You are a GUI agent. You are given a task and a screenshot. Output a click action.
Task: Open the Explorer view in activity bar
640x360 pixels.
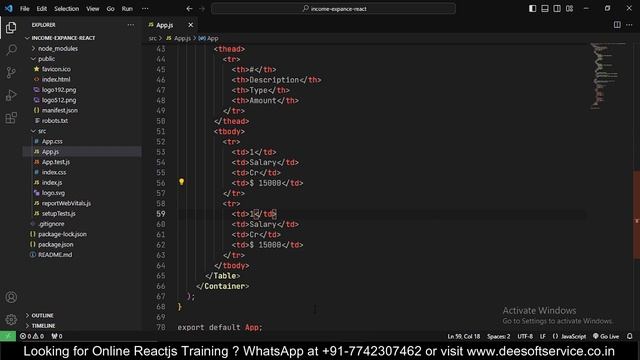pyautogui.click(x=11, y=27)
